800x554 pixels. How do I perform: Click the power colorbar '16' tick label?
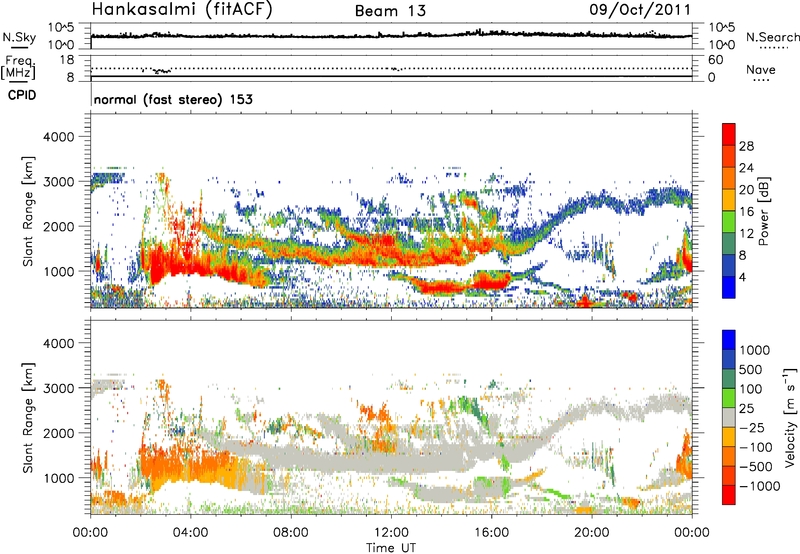[746, 212]
